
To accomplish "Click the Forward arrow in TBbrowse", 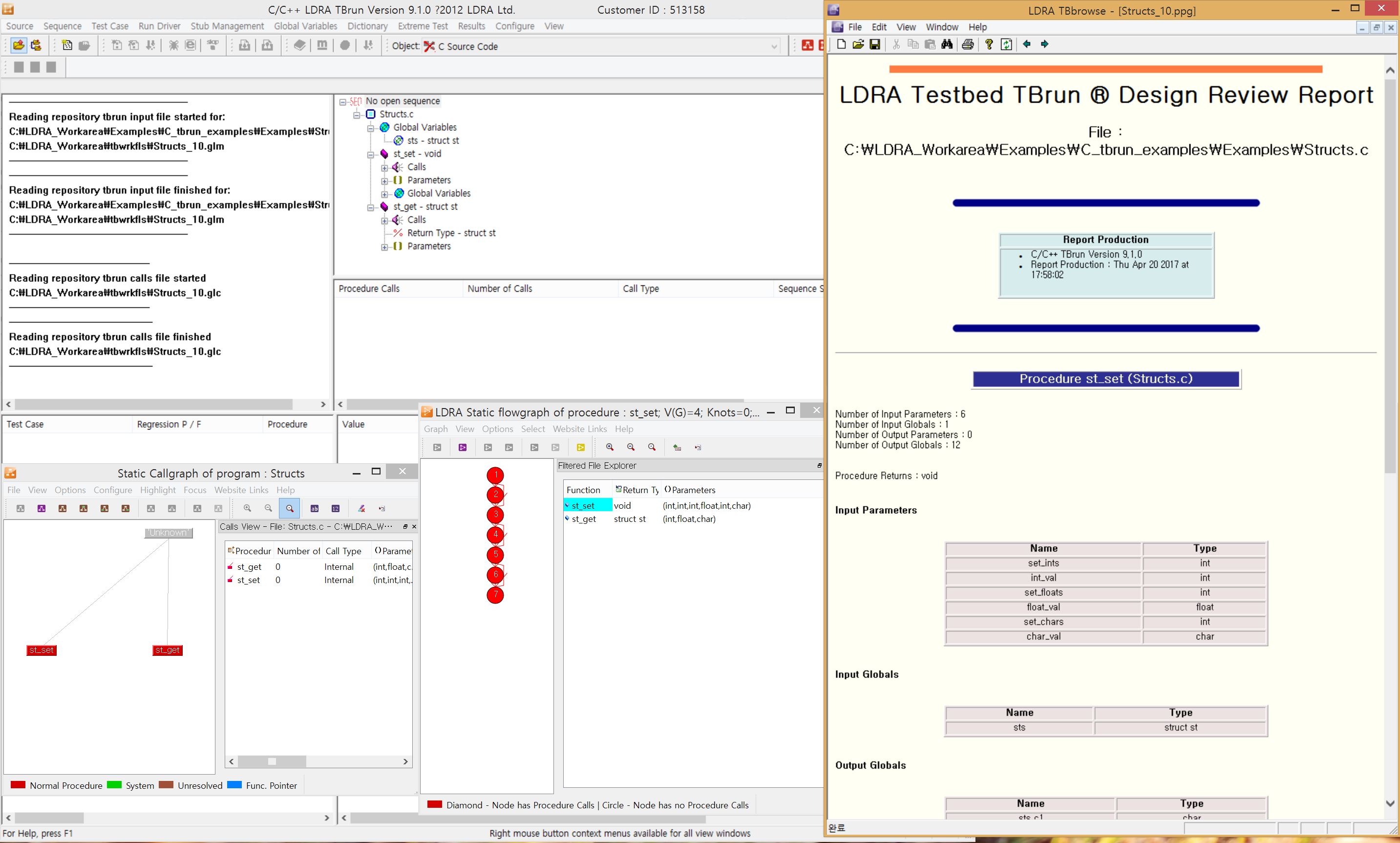I will coord(1044,44).
